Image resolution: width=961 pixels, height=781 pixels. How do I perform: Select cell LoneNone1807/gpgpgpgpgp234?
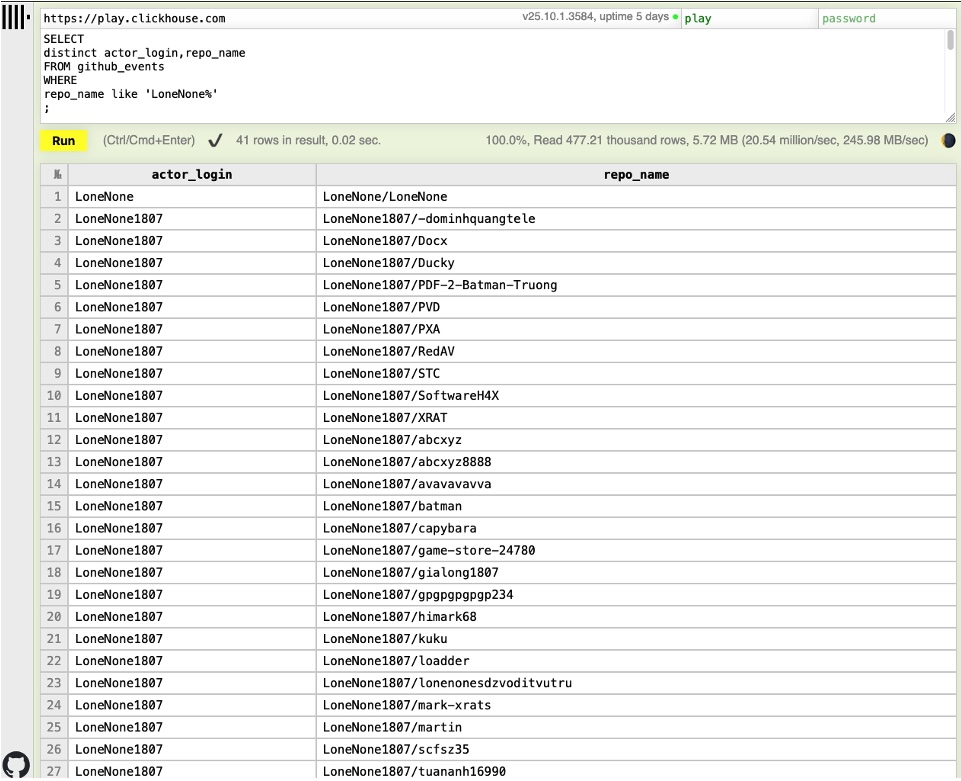click(636, 594)
